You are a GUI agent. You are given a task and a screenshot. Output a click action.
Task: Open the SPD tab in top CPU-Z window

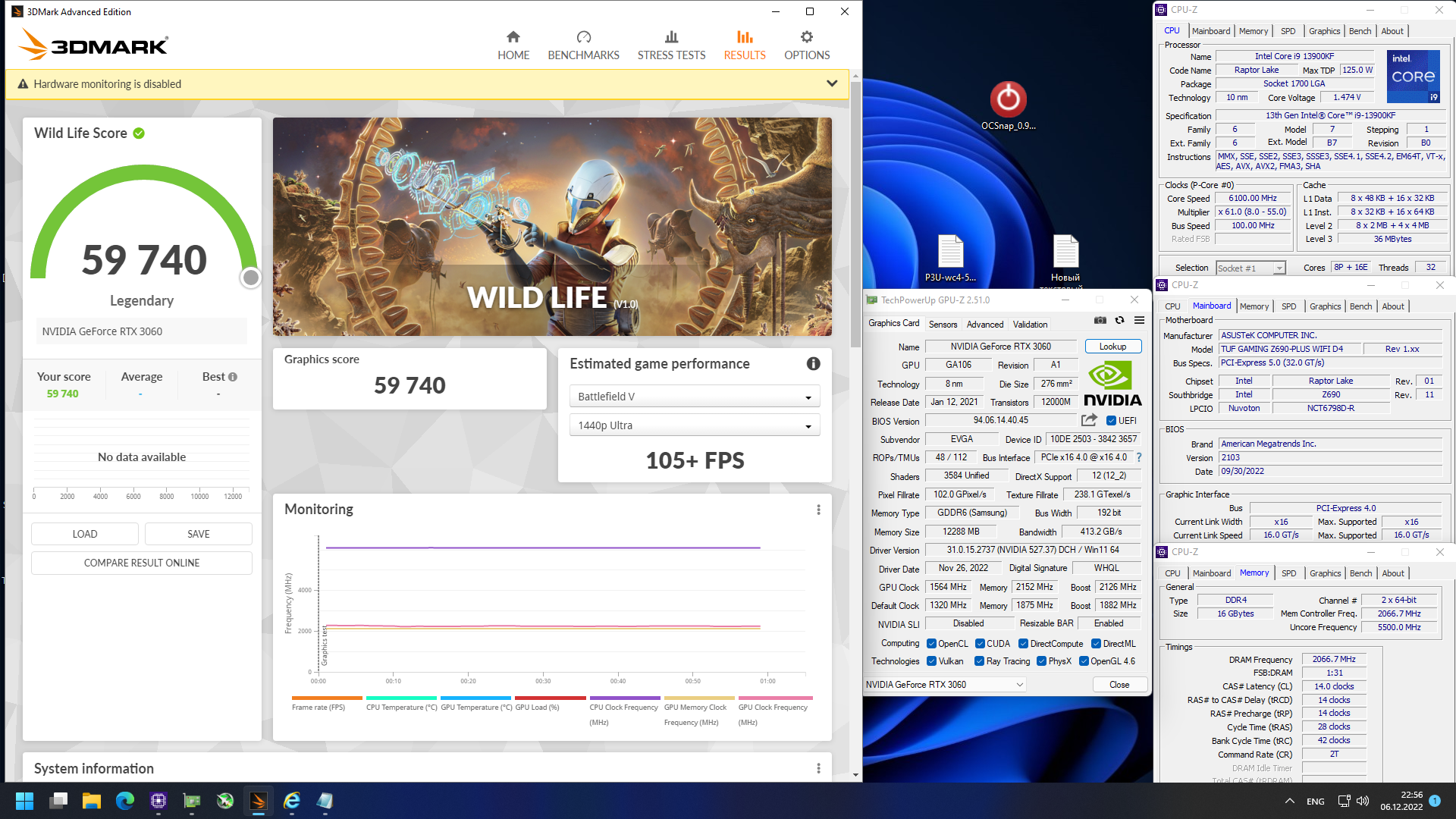tap(1288, 31)
